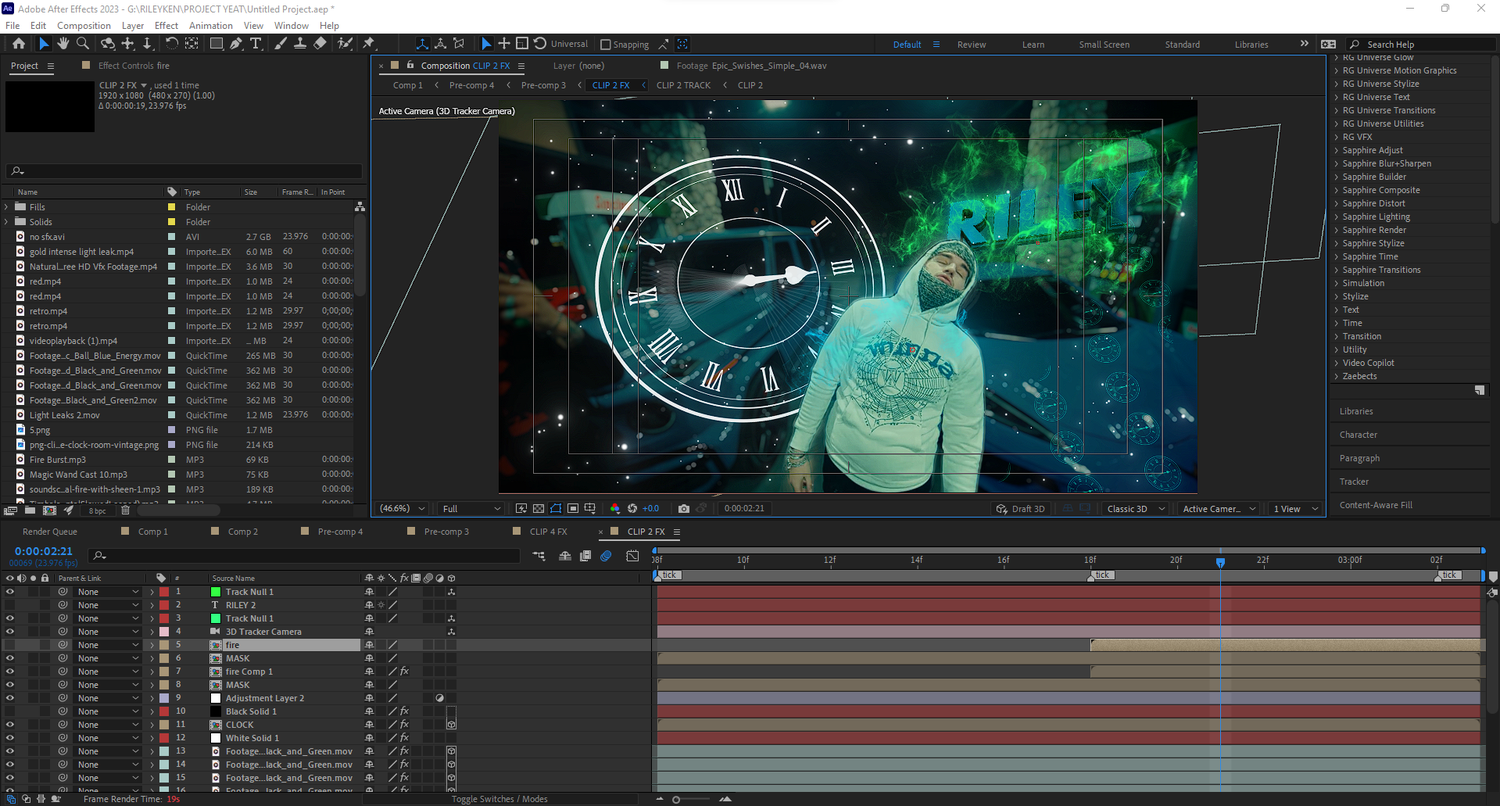Click the Puppet Pin tool

click(369, 44)
